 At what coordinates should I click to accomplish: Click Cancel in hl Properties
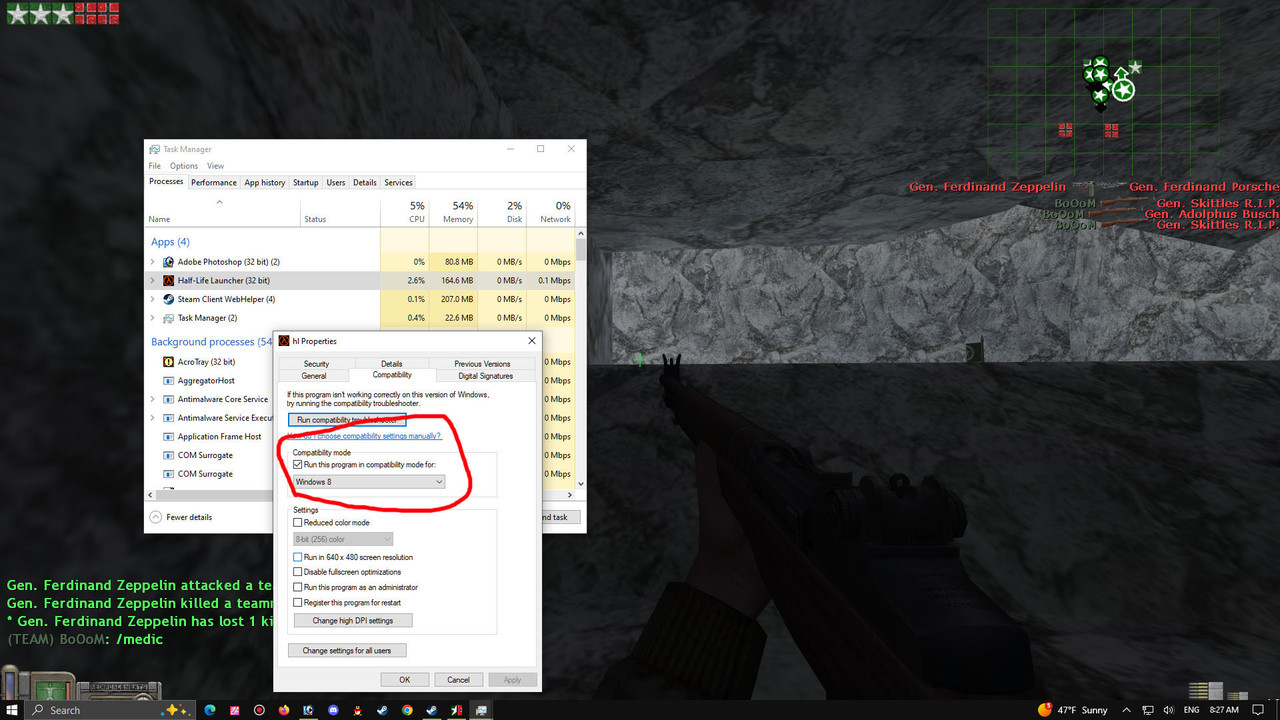point(458,679)
